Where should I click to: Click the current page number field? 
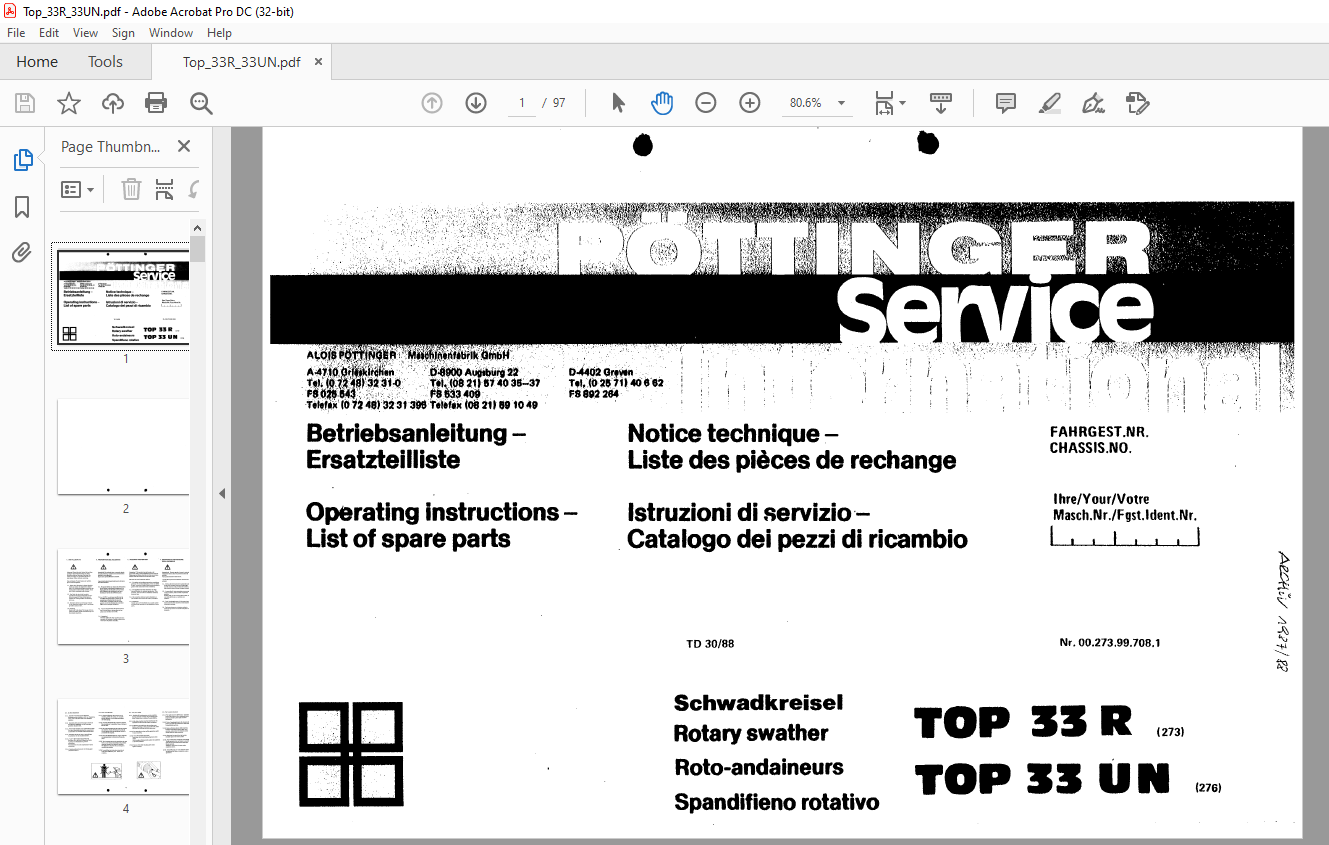click(x=521, y=103)
